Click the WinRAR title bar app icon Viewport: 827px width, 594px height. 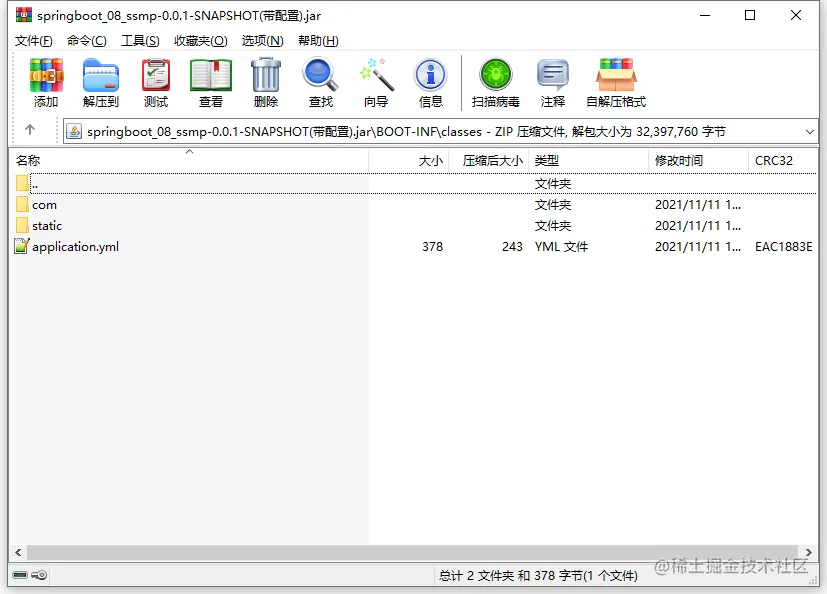click(24, 15)
